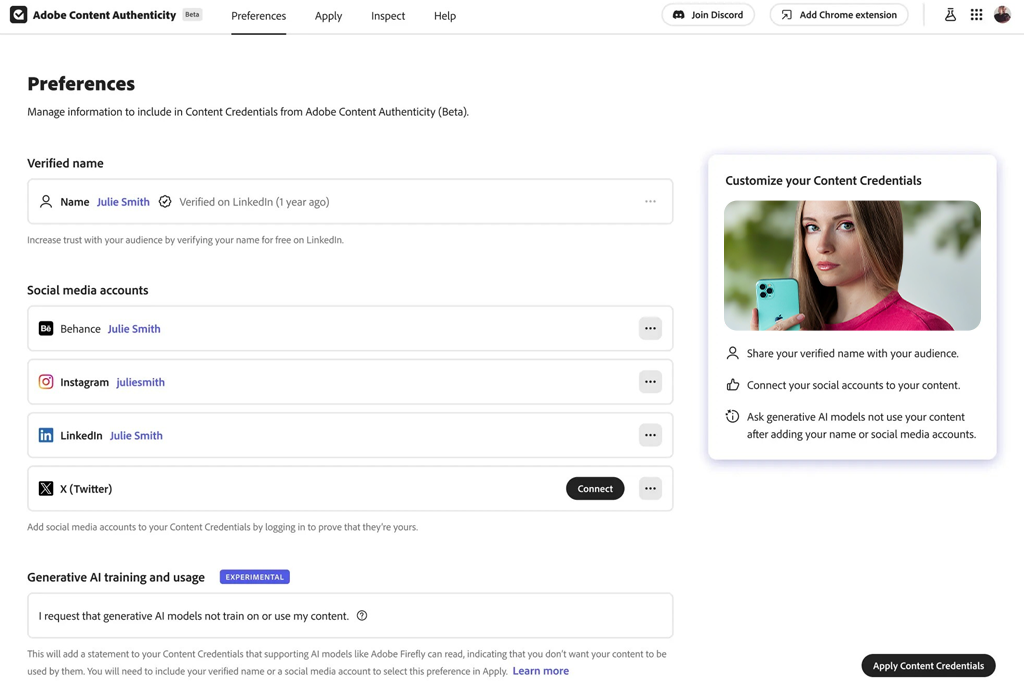Click the Join Discord button

(708, 14)
